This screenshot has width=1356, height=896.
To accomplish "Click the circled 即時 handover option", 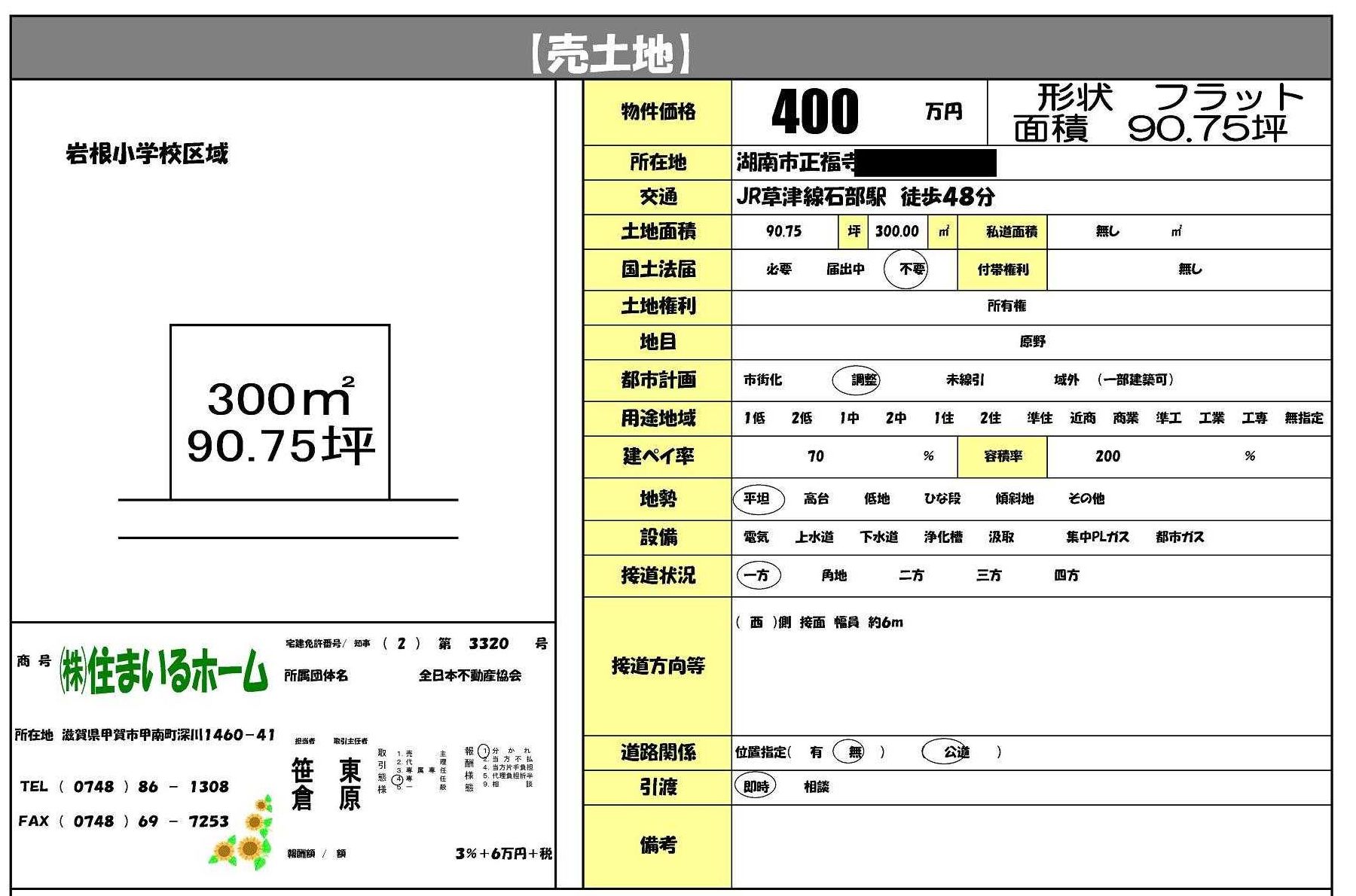I will point(756,787).
